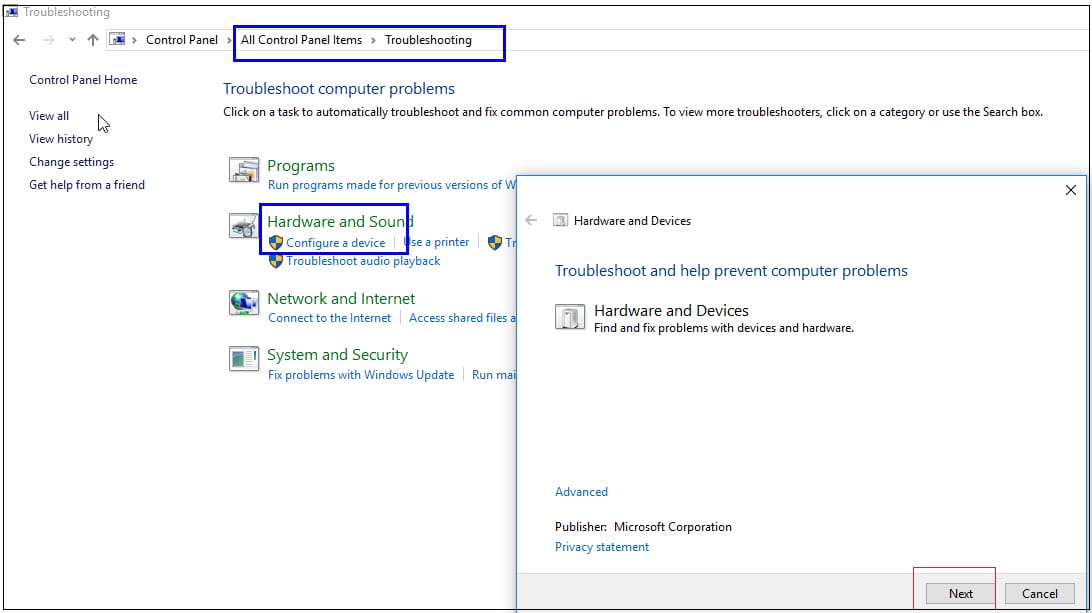Click Configure a device link
The image size is (1092, 613).
335,243
